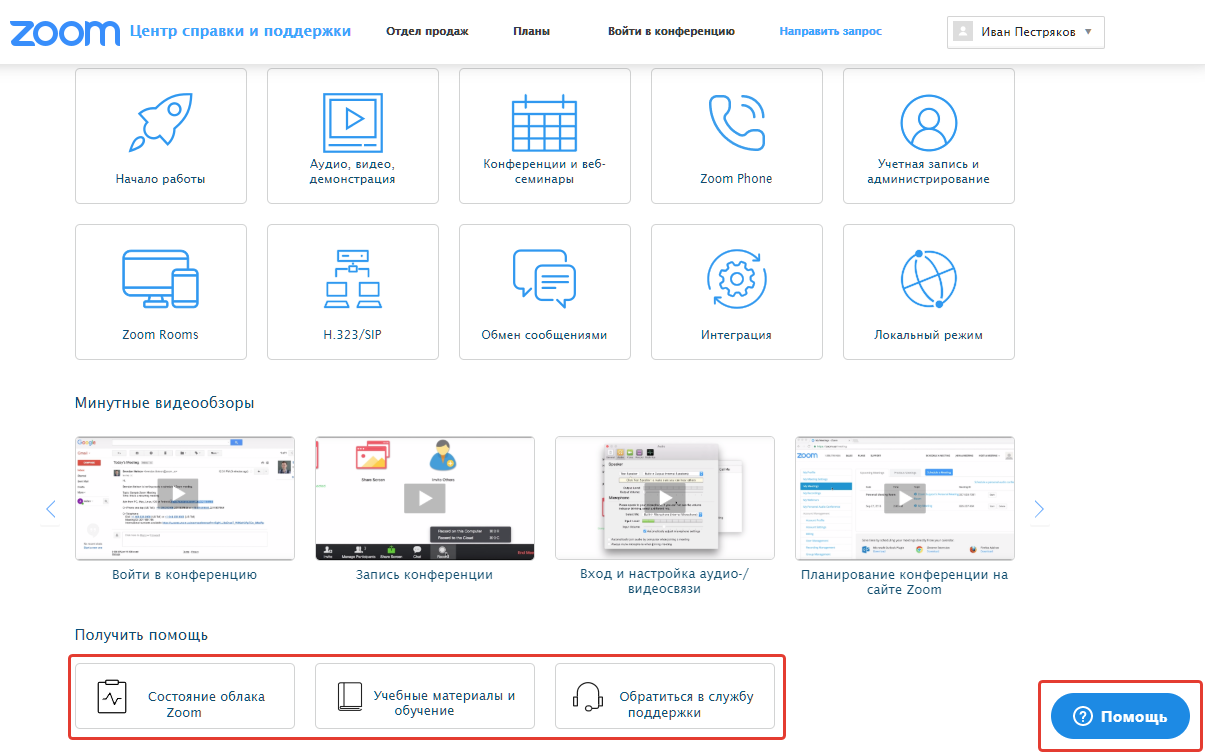
Task: Advance the video carousel with the right arrow
Action: pos(1038,508)
